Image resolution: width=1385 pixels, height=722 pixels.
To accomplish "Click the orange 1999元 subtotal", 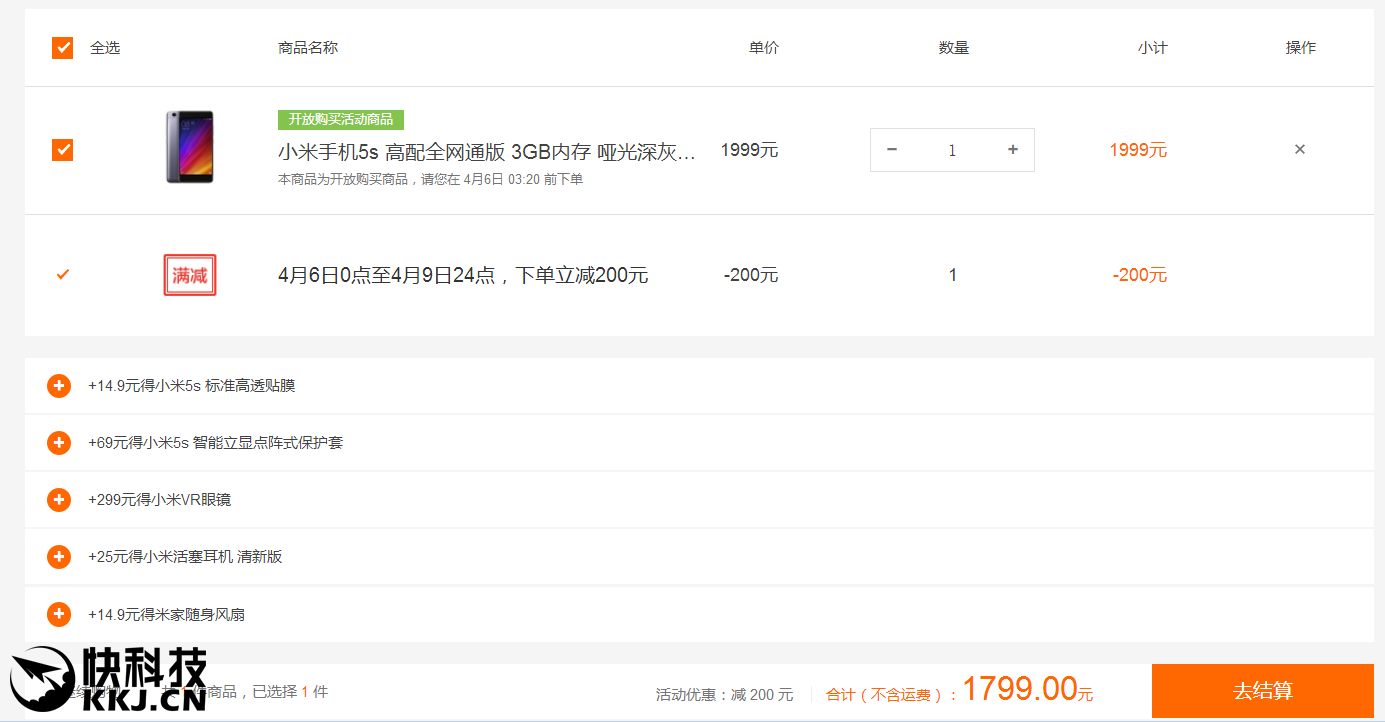I will 1138,150.
